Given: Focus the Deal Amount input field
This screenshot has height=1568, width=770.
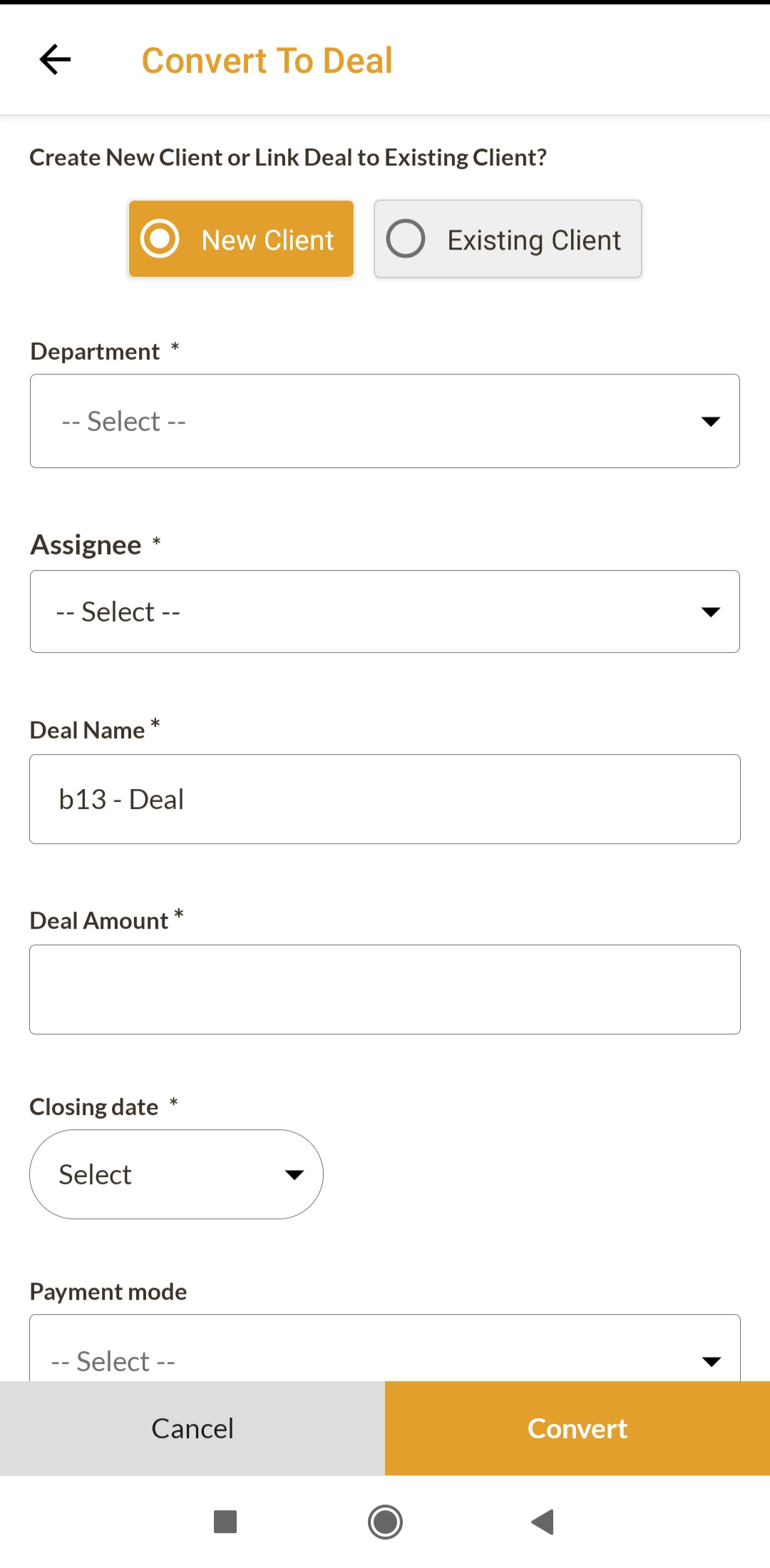Looking at the screenshot, I should coord(384,989).
